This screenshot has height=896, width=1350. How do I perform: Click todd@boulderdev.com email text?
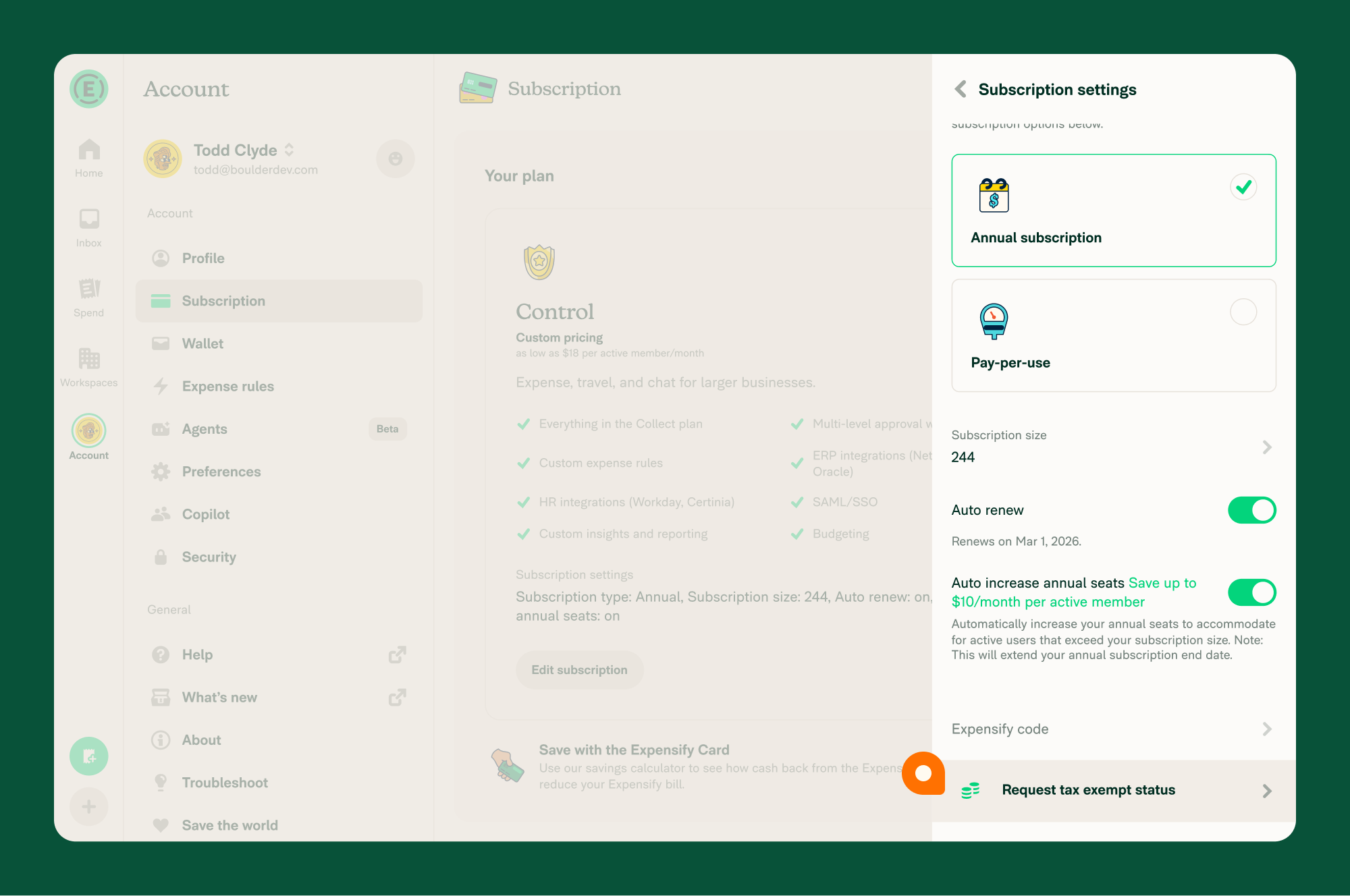click(x=256, y=170)
